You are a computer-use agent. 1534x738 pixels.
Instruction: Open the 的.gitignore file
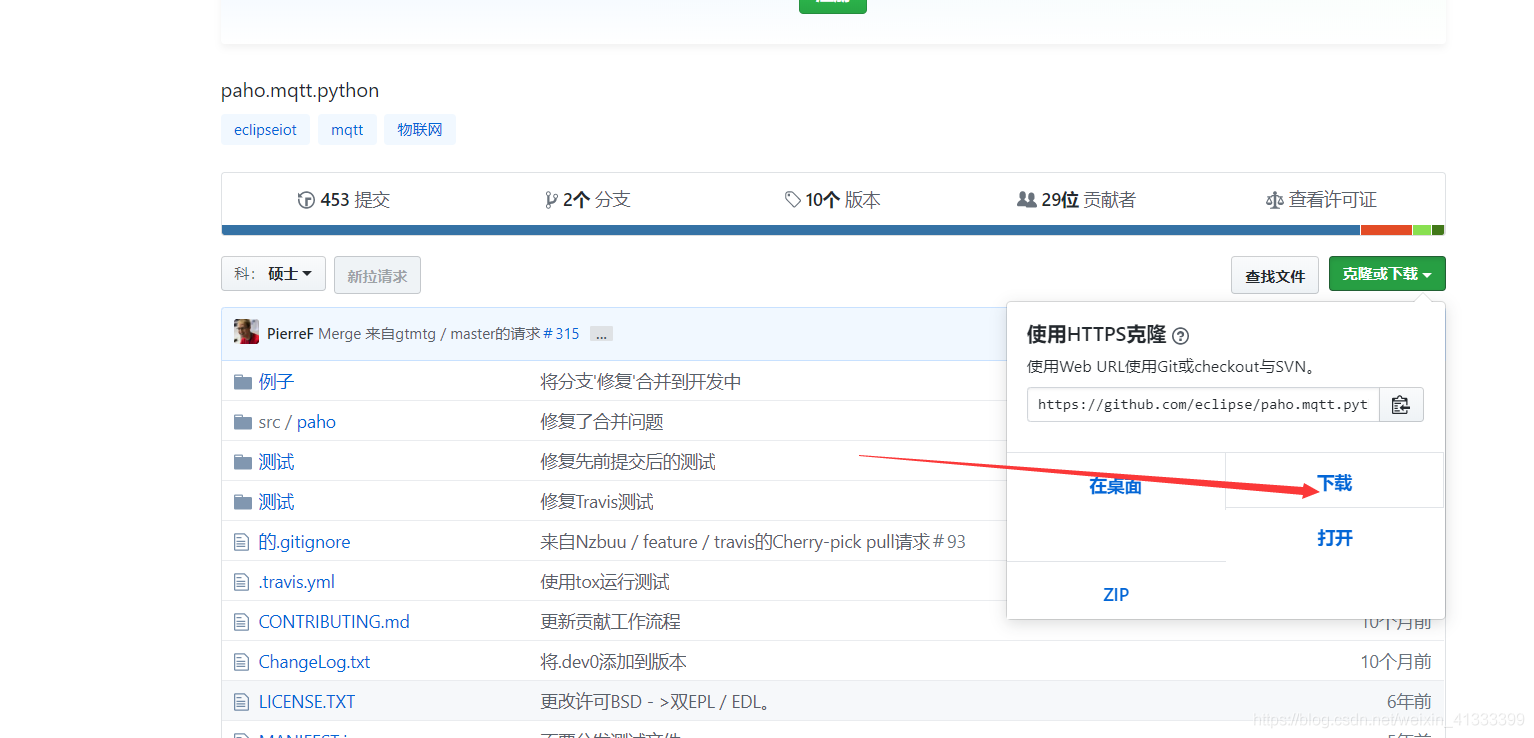click(304, 542)
